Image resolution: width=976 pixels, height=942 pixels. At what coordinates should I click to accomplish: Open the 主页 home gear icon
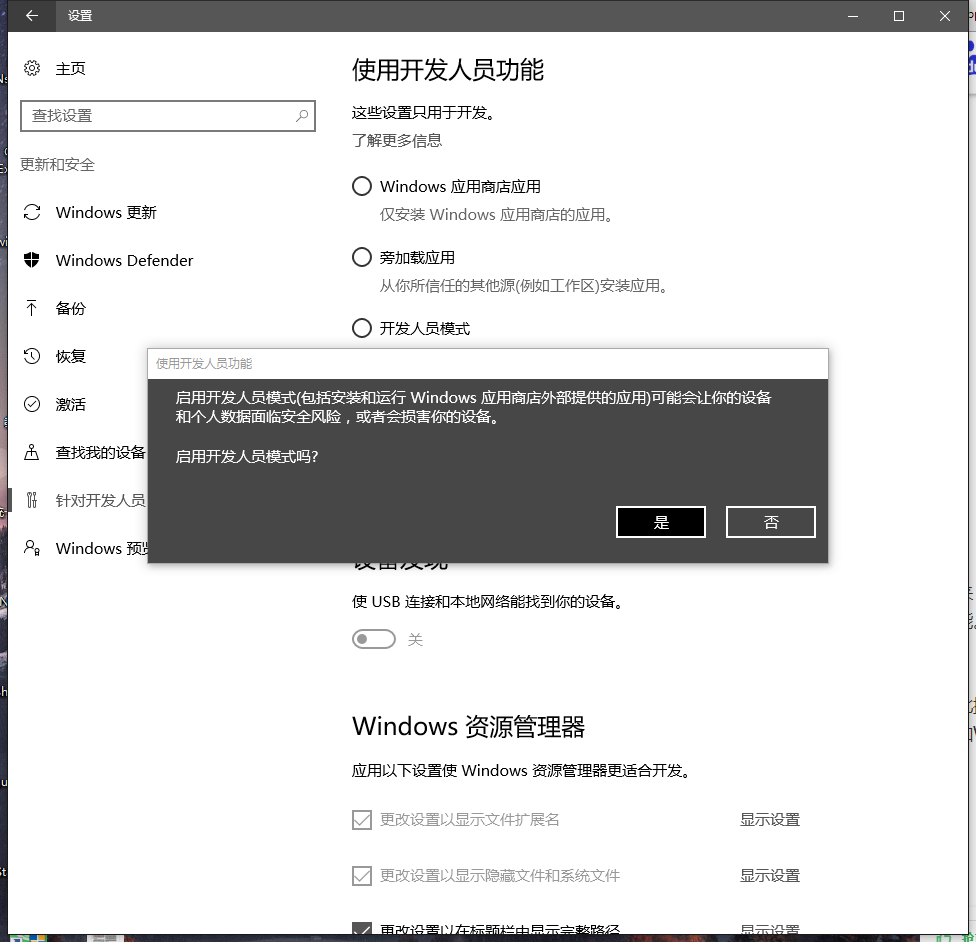32,68
